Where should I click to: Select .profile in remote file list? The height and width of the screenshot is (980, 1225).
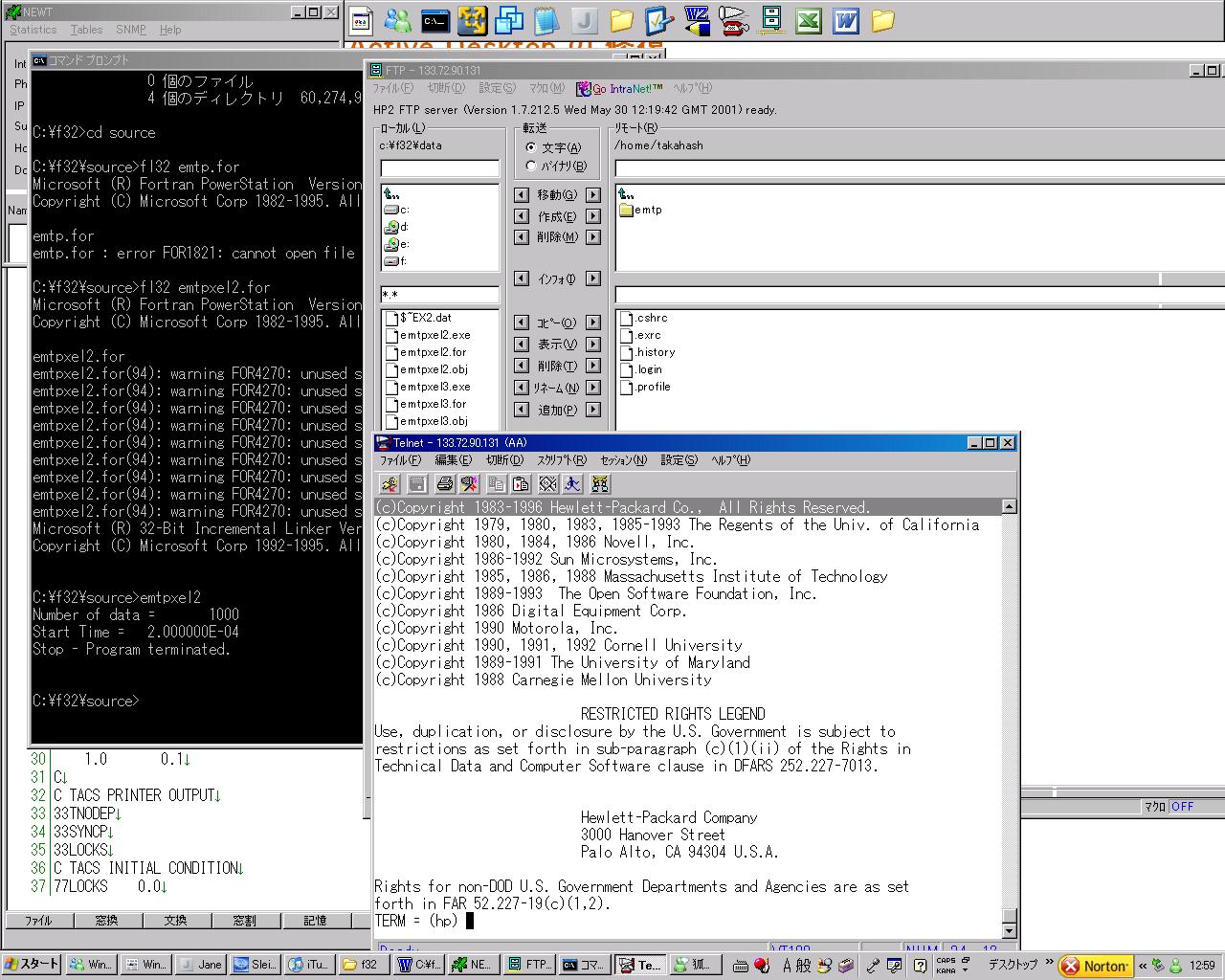click(x=645, y=387)
